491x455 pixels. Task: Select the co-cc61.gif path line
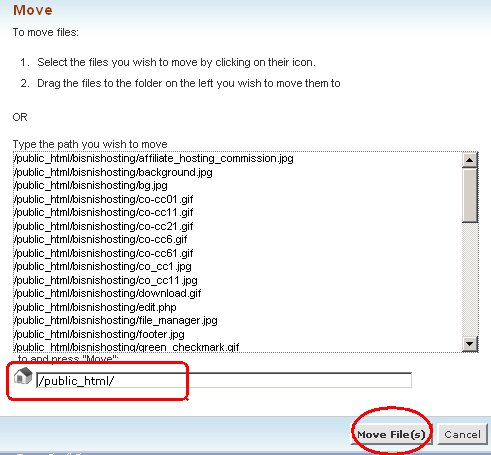coord(103,253)
